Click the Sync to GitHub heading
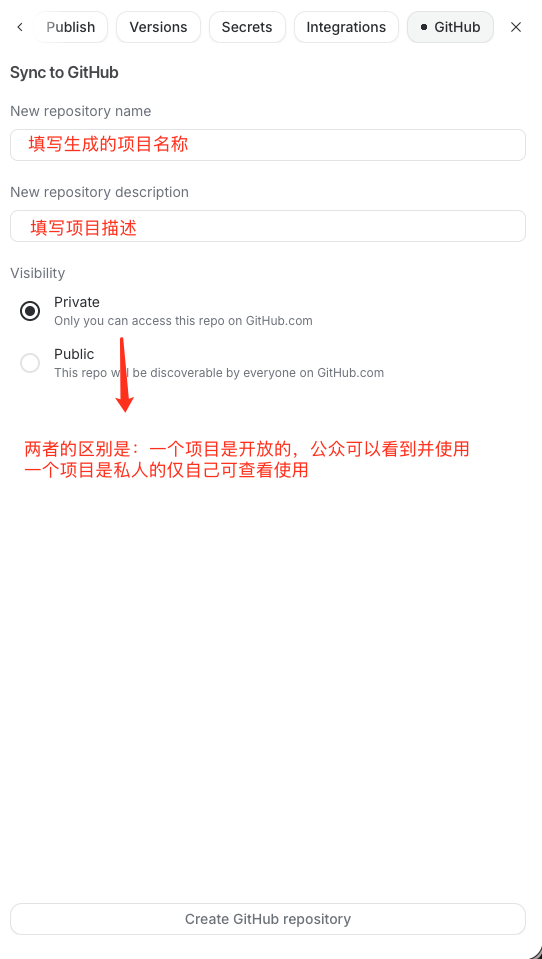 point(64,73)
